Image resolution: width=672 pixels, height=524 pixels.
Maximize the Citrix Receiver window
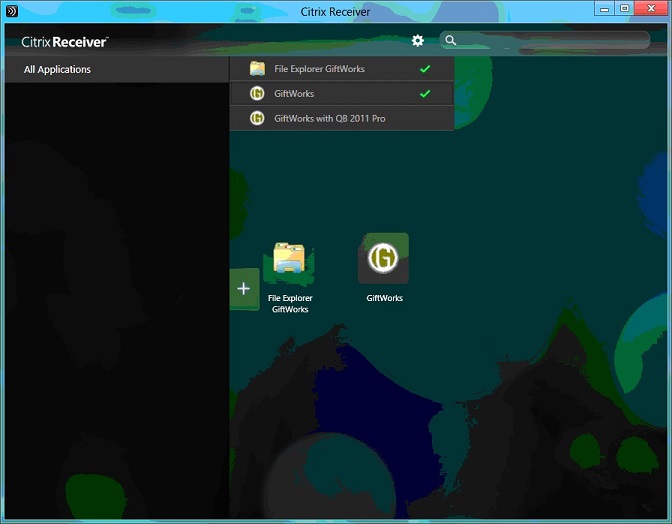point(625,9)
